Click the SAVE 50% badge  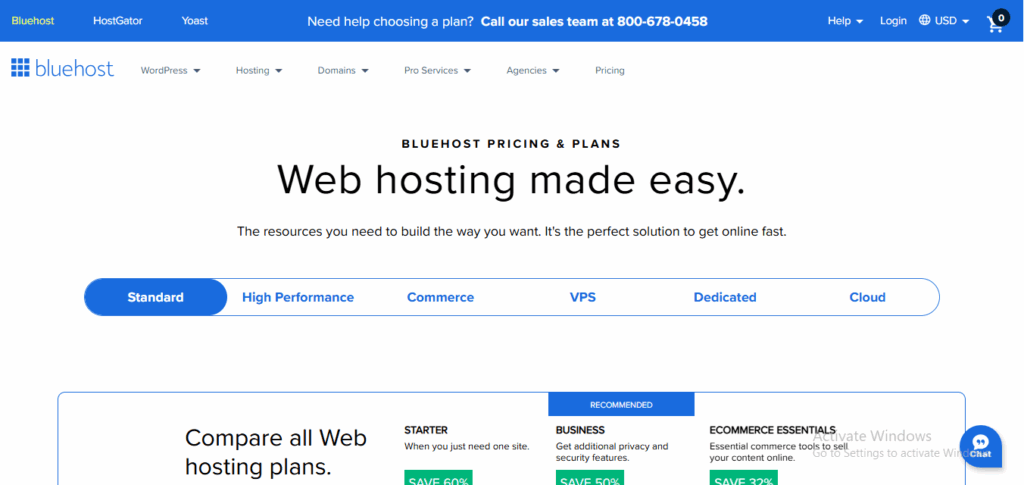[590, 478]
